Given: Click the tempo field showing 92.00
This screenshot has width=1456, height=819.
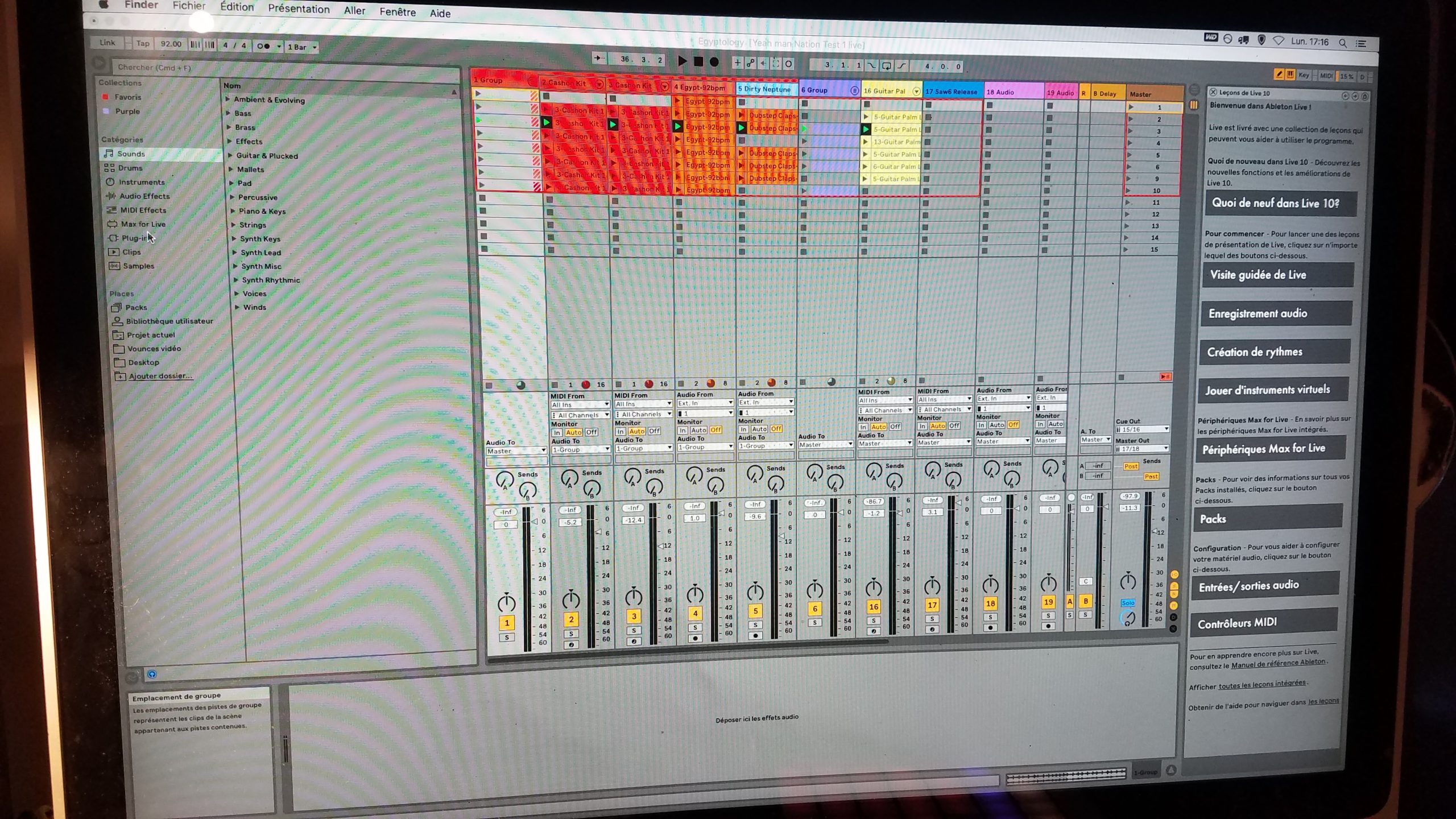Looking at the screenshot, I should coord(171,44).
